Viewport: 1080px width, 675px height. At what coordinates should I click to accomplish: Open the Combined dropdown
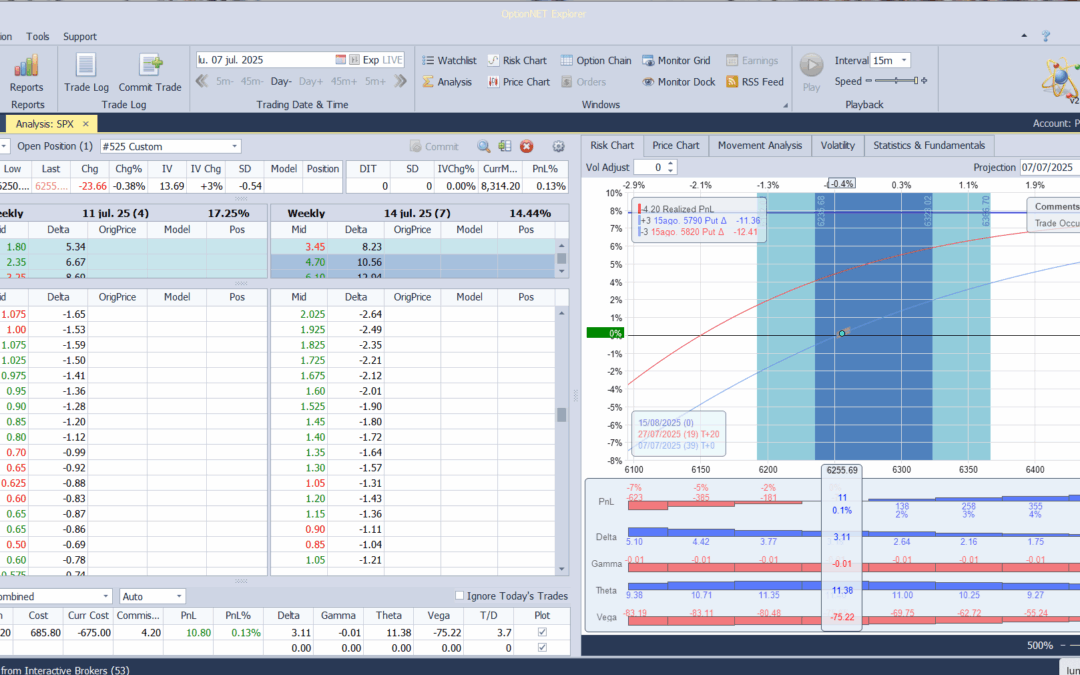(106, 596)
